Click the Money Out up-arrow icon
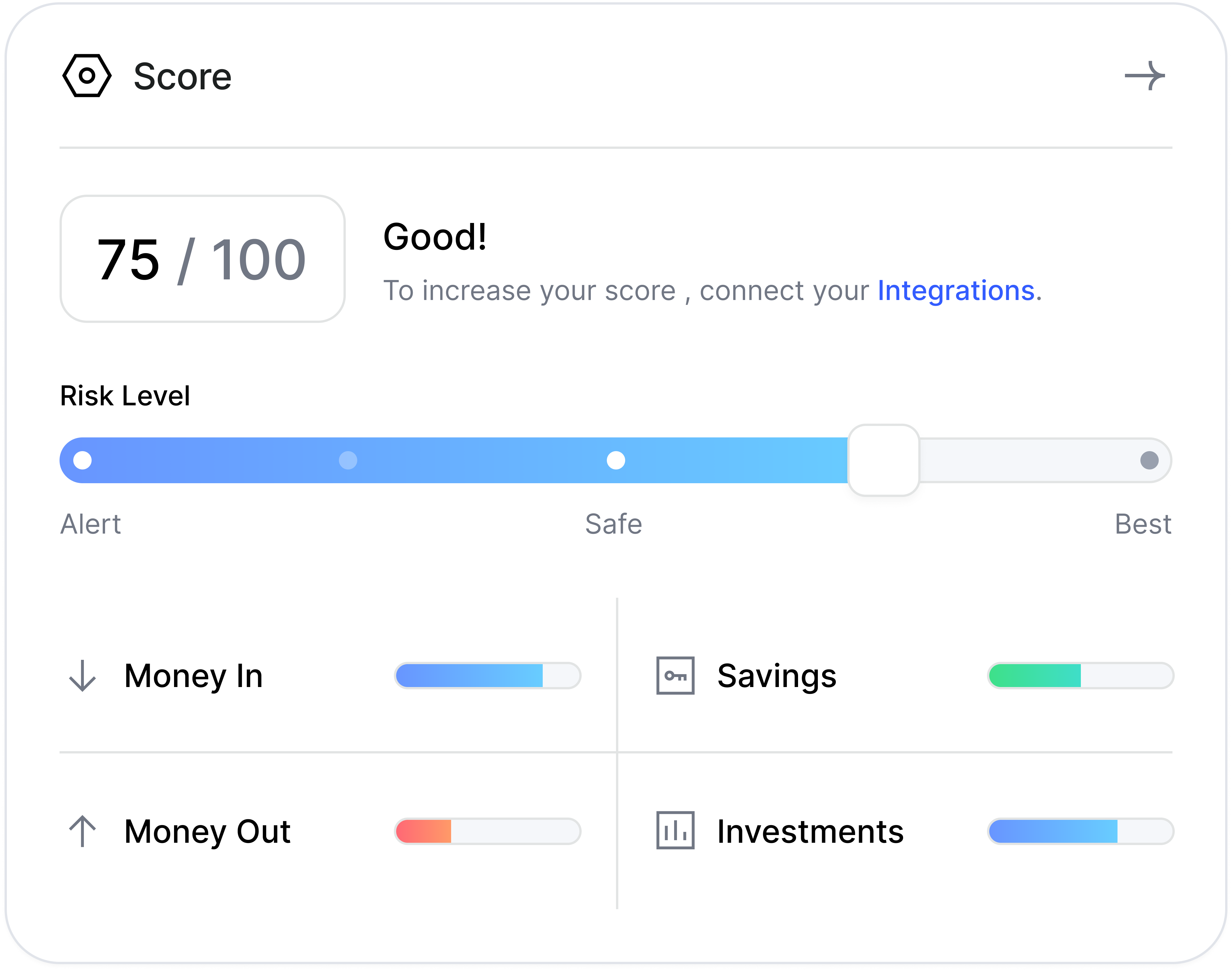Image resolution: width=1232 pixels, height=971 pixels. click(x=82, y=831)
